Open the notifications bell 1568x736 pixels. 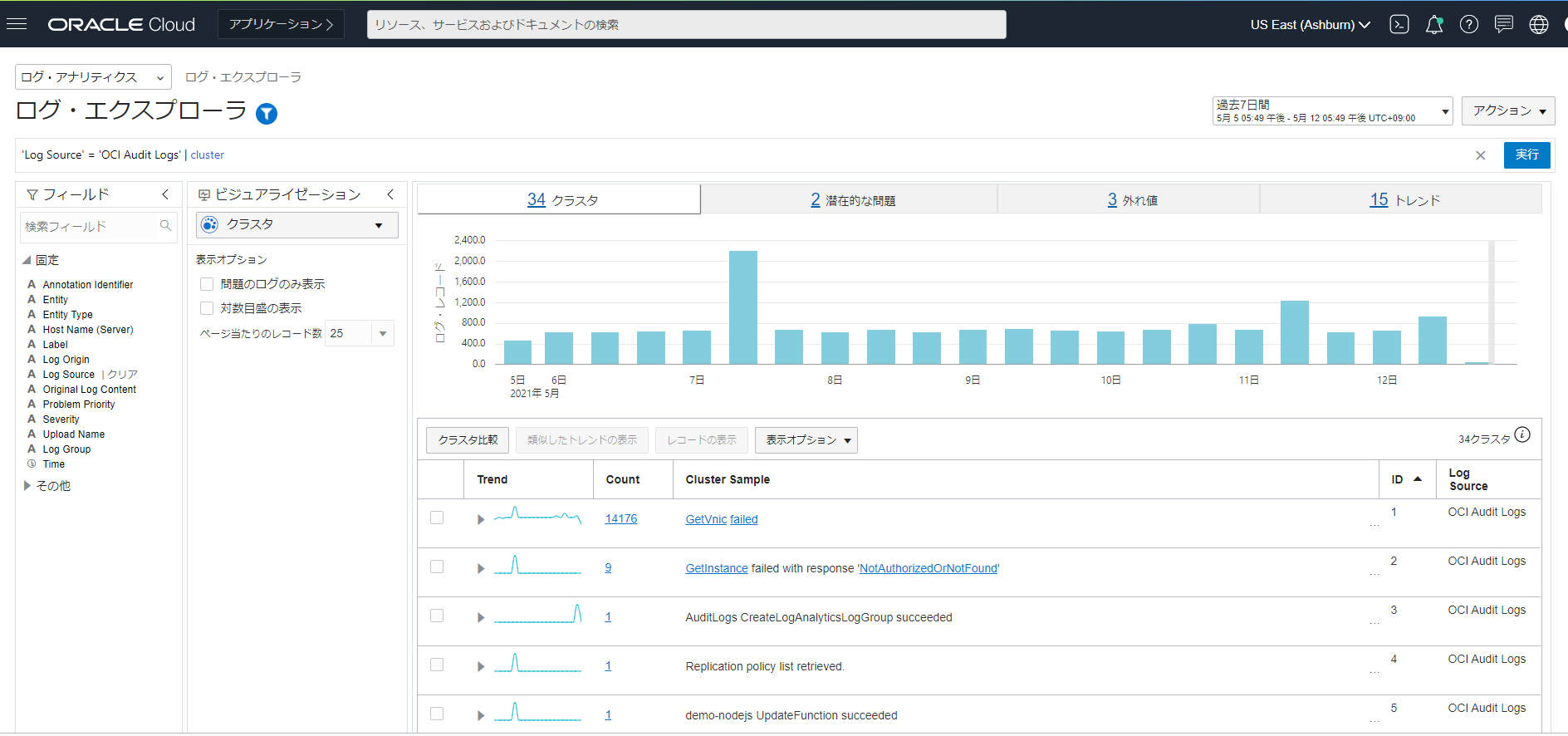pyautogui.click(x=1434, y=24)
